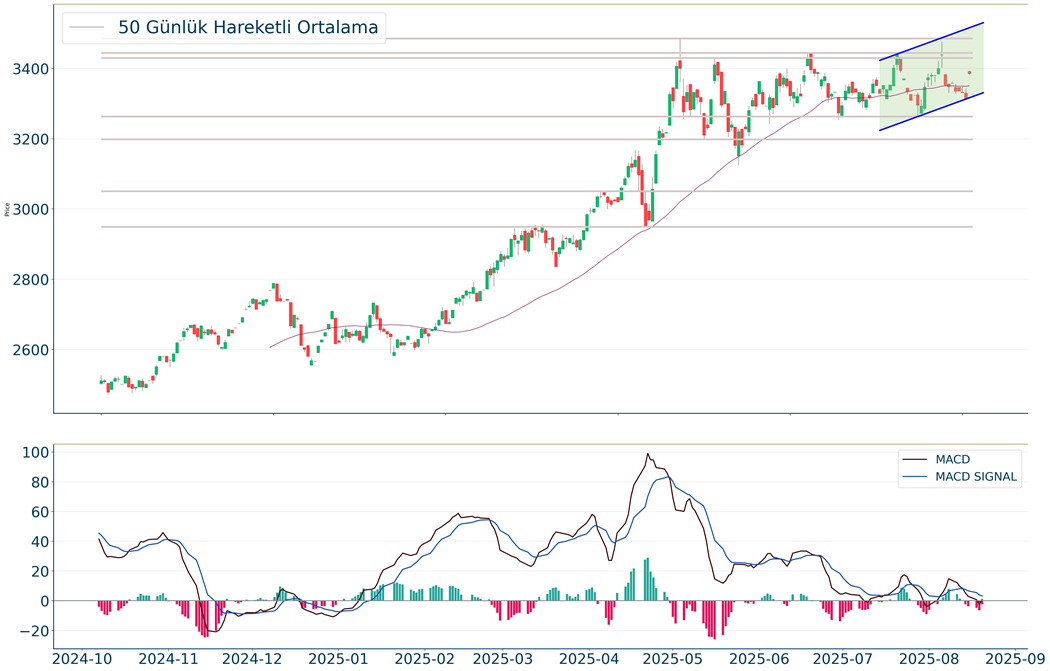Image resolution: width=1050 pixels, height=671 pixels.
Task: Click the 100 label on MACD axis
Action: point(35,452)
